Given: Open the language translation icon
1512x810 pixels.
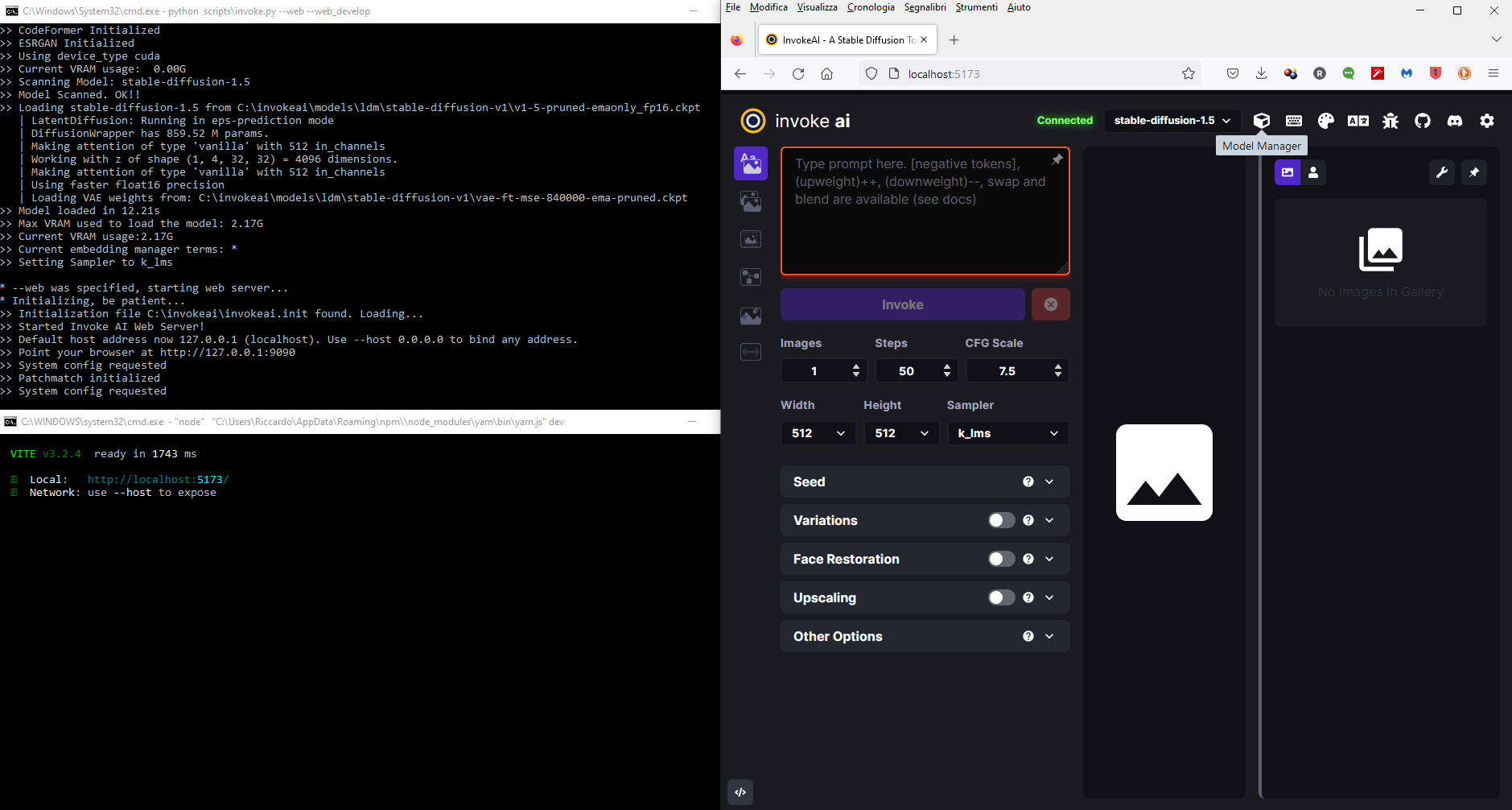Looking at the screenshot, I should click(1358, 121).
